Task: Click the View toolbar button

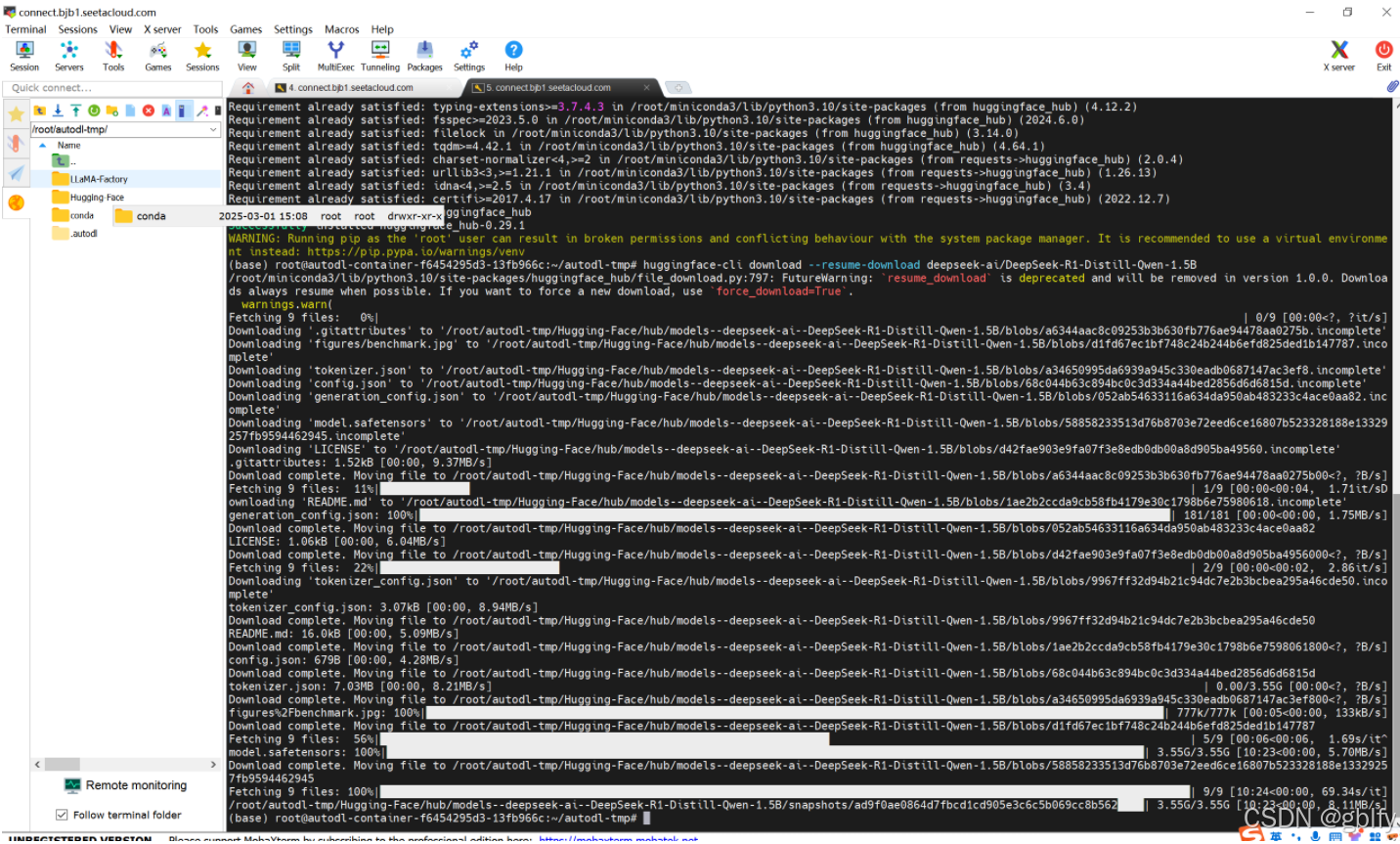Action: (247, 57)
